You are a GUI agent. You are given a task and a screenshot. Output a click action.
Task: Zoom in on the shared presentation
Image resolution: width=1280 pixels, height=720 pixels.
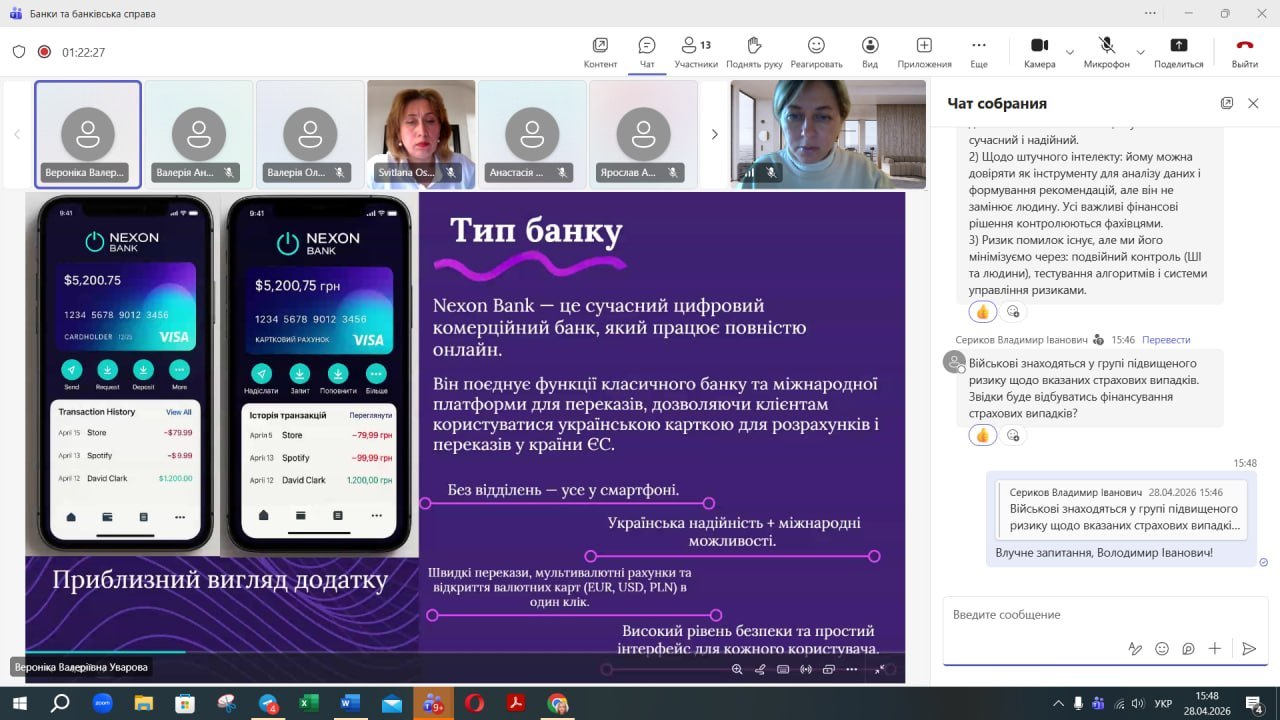[x=737, y=669]
